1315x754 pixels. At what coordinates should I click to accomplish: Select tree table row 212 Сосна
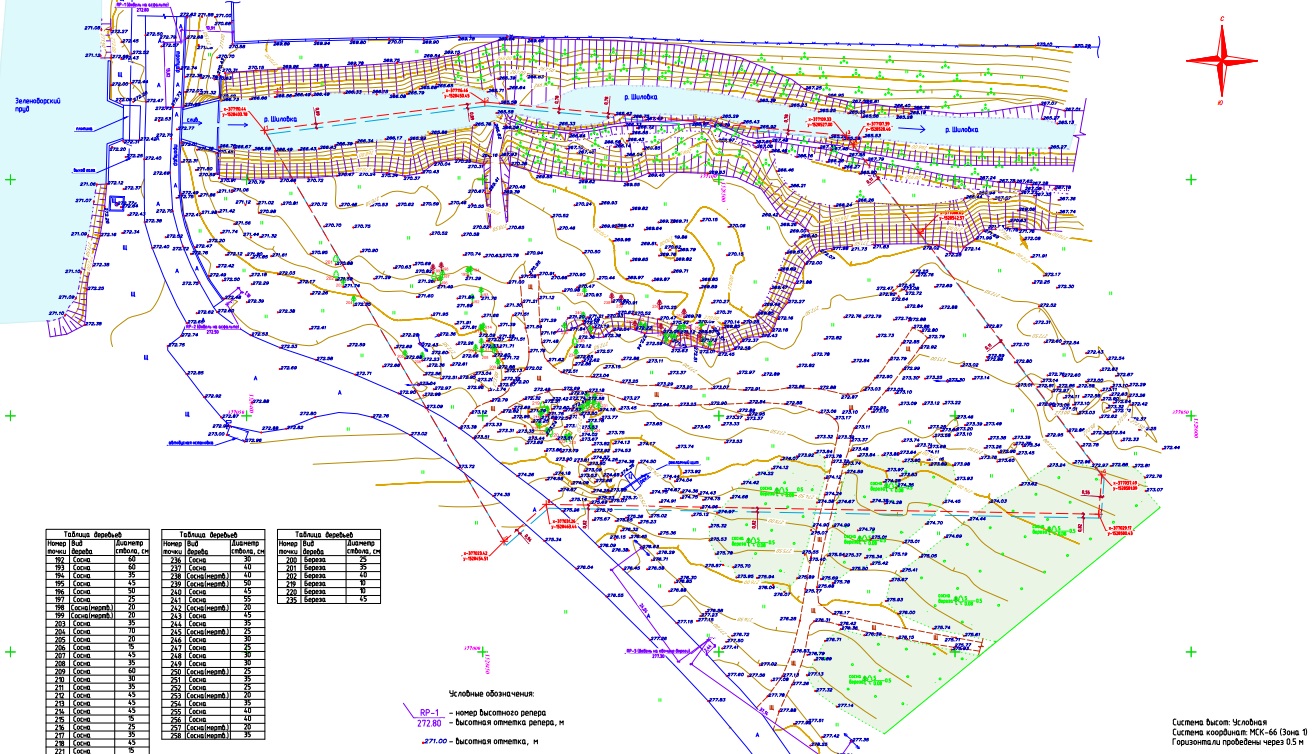point(98,695)
